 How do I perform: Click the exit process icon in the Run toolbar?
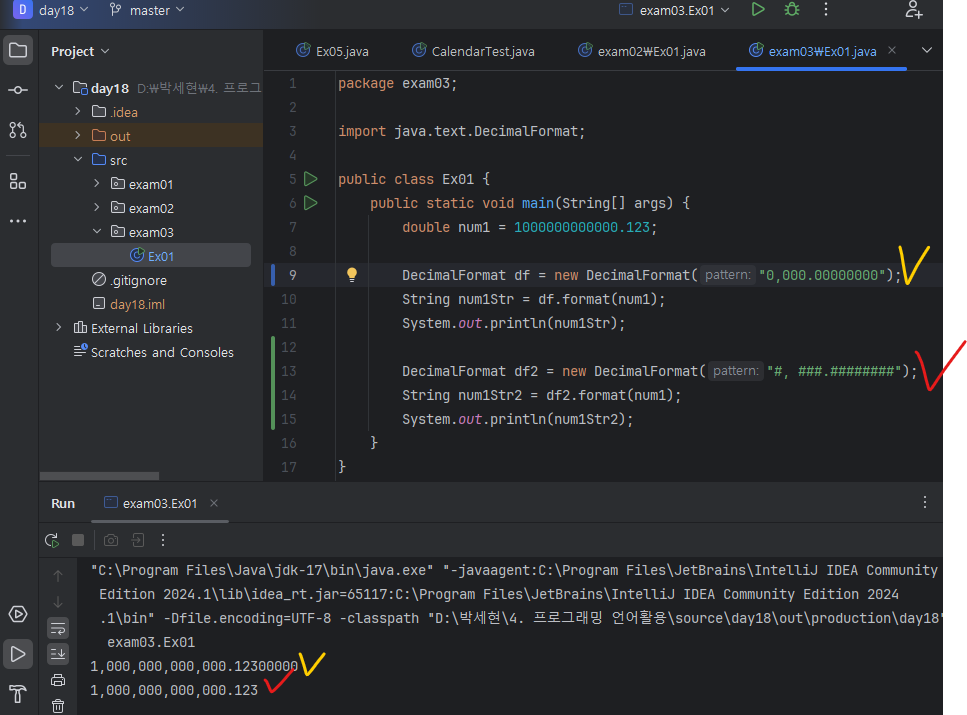point(138,540)
